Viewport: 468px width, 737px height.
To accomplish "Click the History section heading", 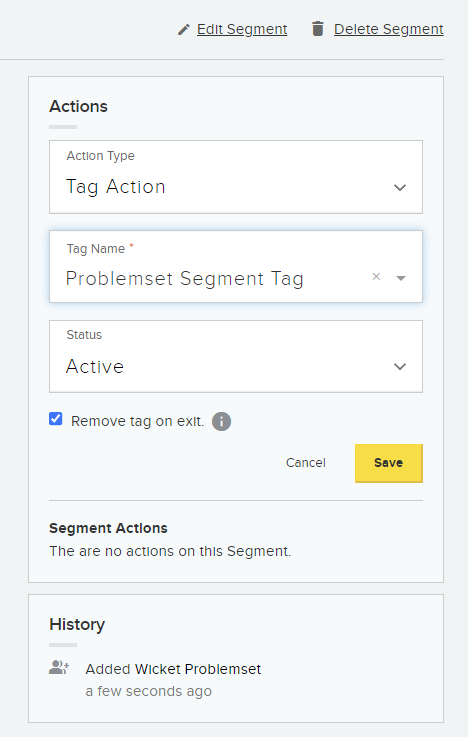I will (x=77, y=625).
